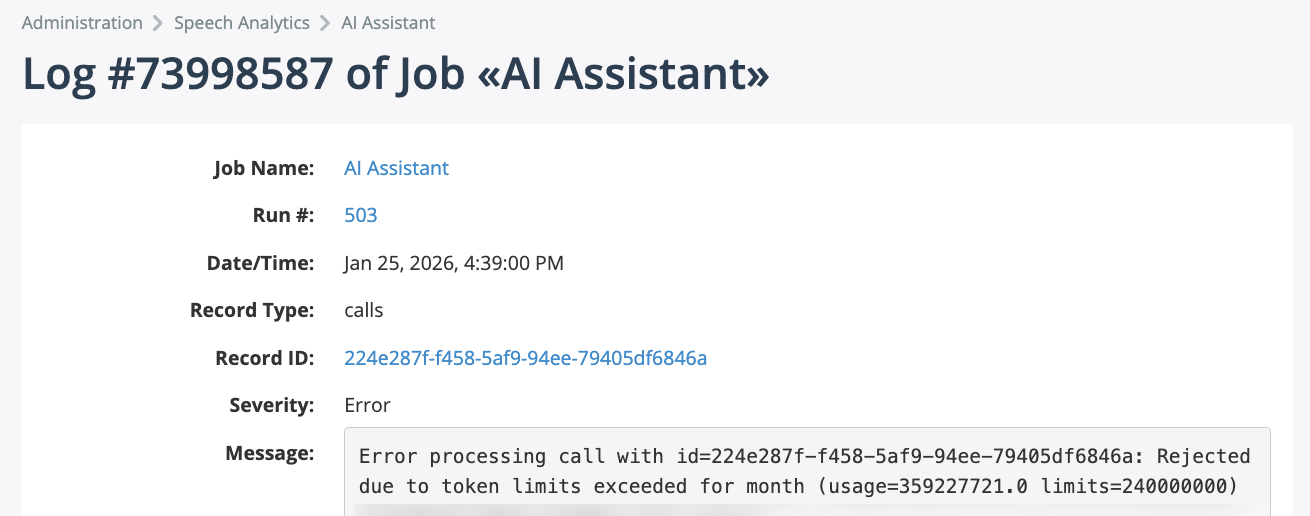The image size is (1310, 516).
Task: Click the Log #73998587 page heading
Action: click(395, 75)
